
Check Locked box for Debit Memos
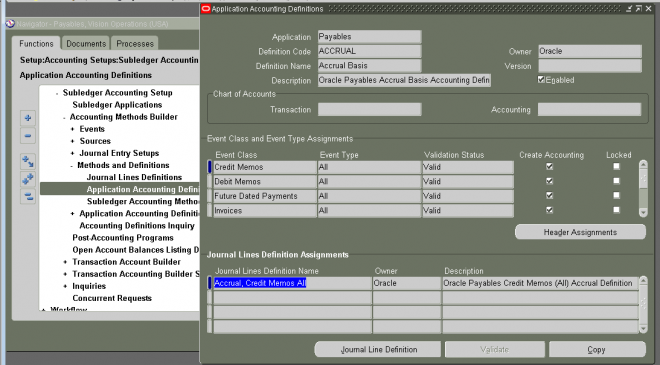coord(617,181)
